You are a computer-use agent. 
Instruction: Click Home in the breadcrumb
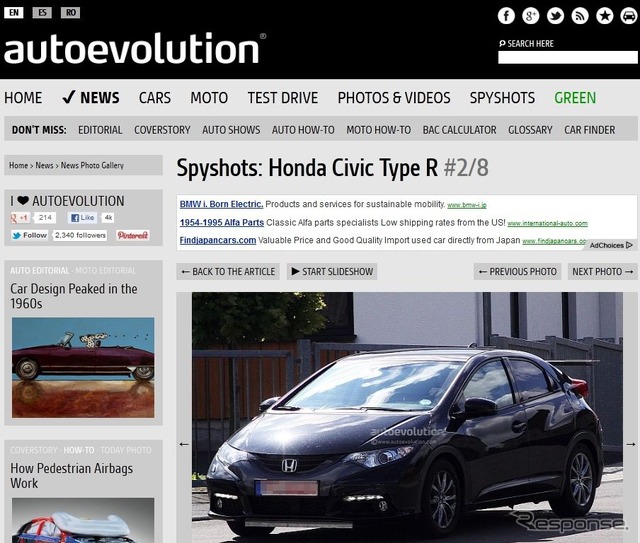(x=19, y=165)
